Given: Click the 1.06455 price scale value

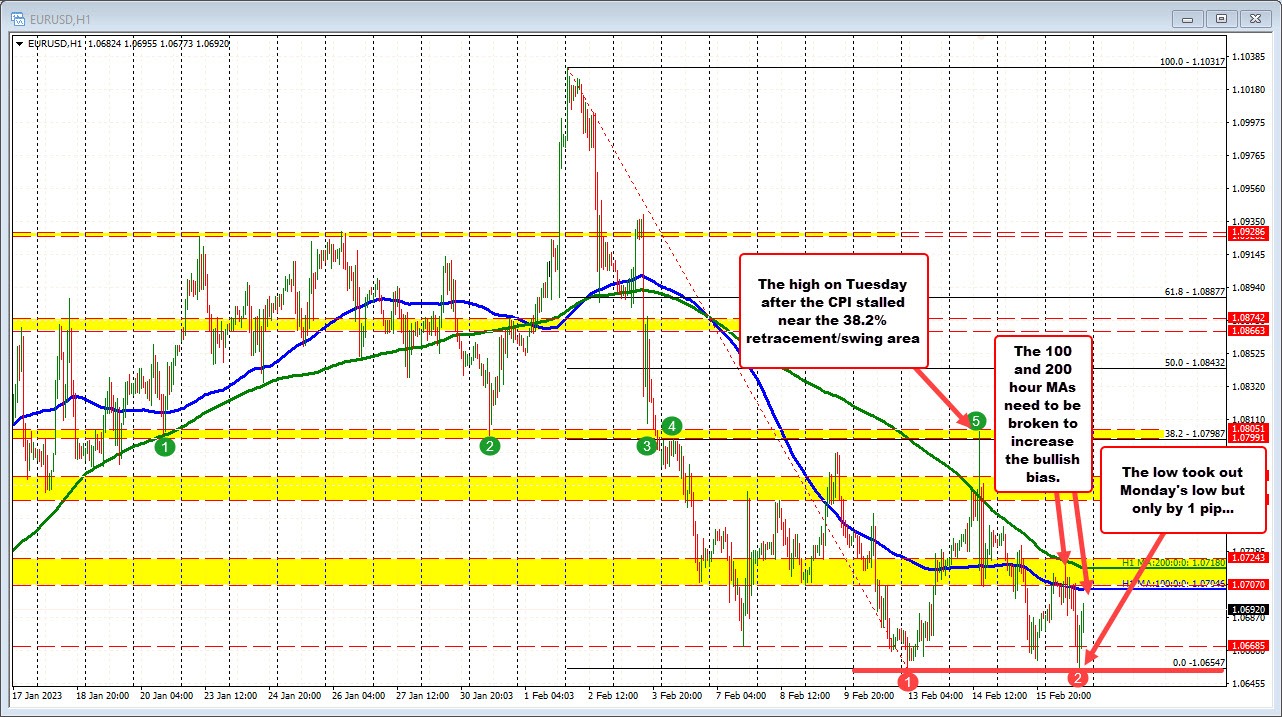Looking at the screenshot, I should 1251,684.
